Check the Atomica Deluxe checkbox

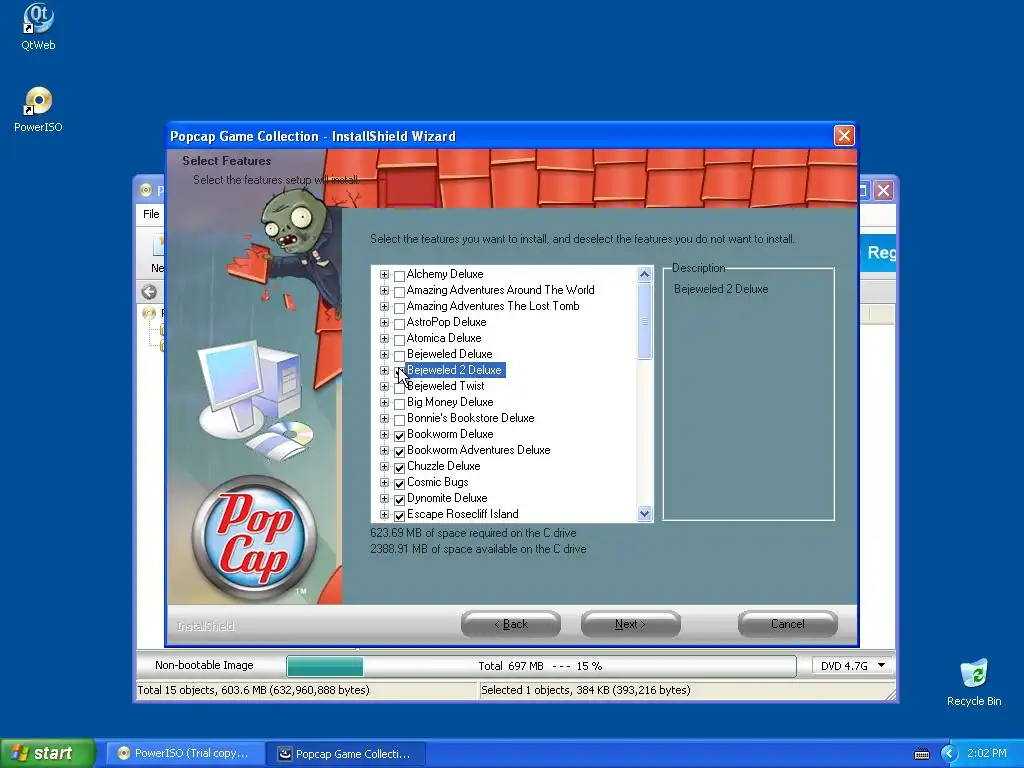(399, 339)
